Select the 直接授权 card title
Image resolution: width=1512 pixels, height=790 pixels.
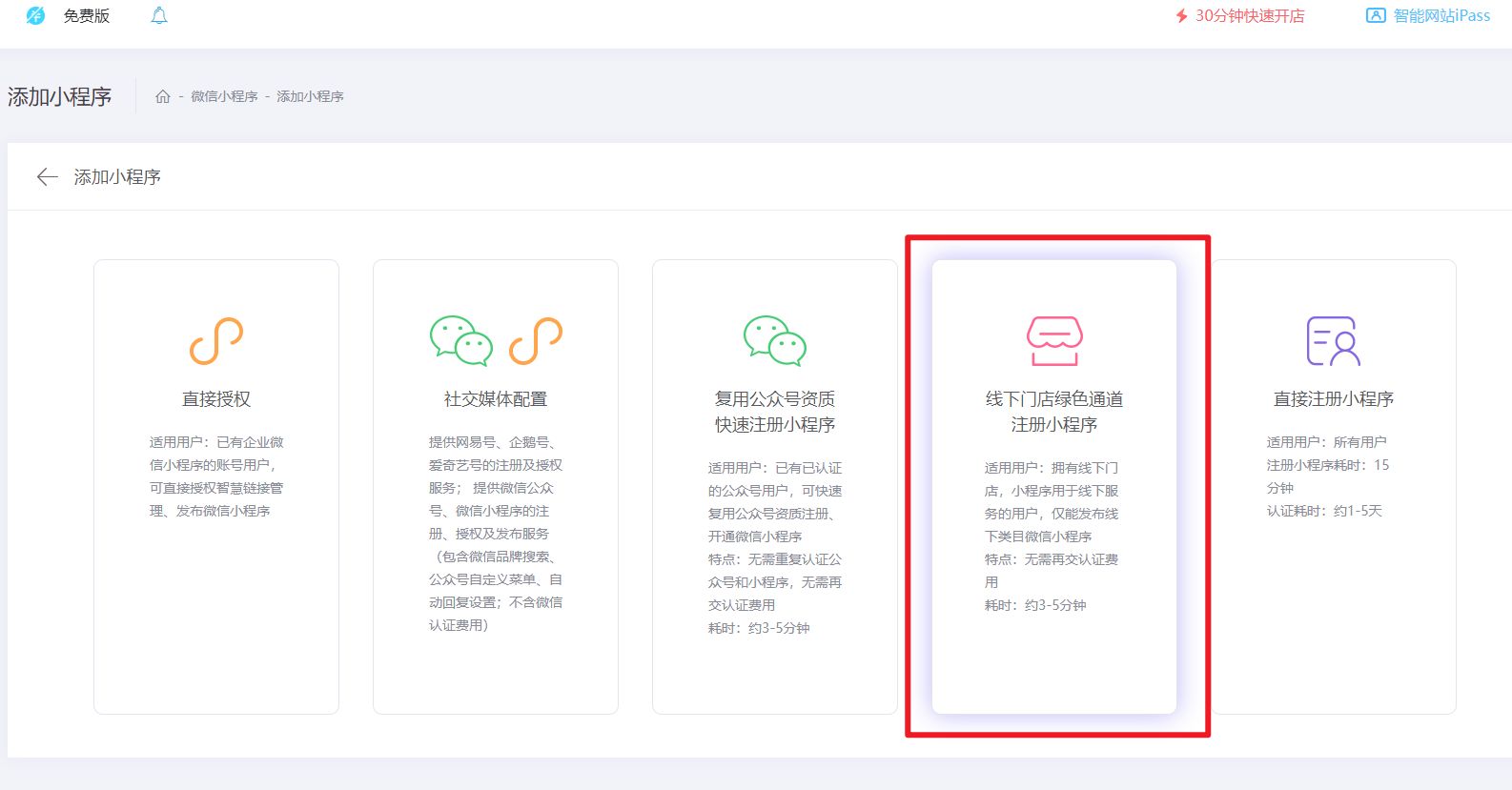(x=216, y=399)
